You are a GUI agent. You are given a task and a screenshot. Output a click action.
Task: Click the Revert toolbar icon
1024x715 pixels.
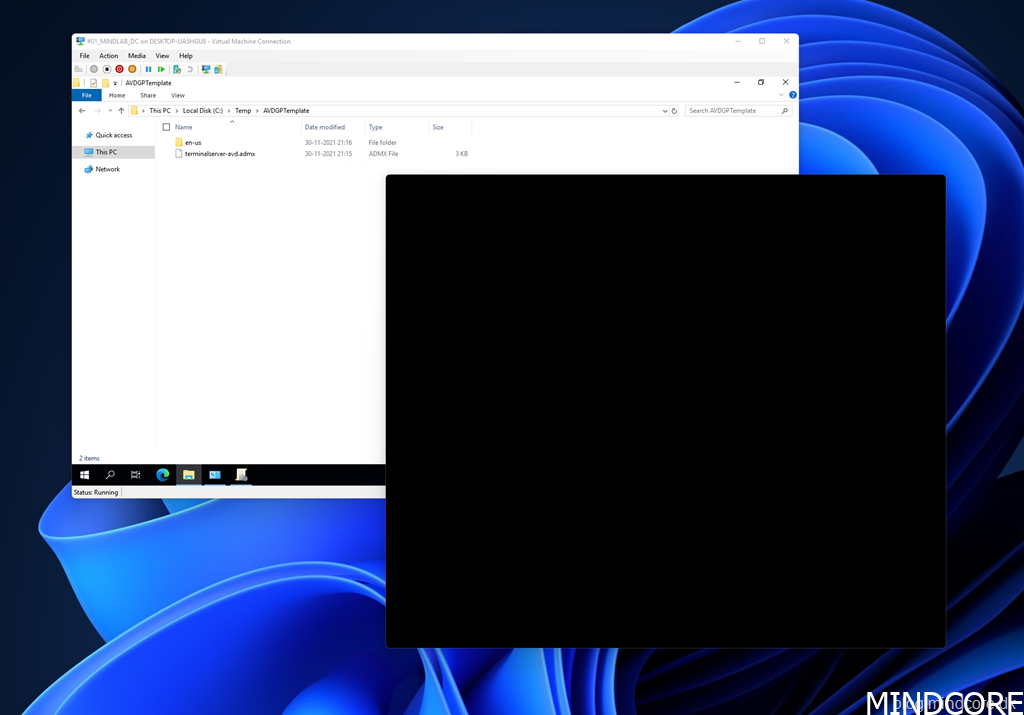[x=190, y=69]
